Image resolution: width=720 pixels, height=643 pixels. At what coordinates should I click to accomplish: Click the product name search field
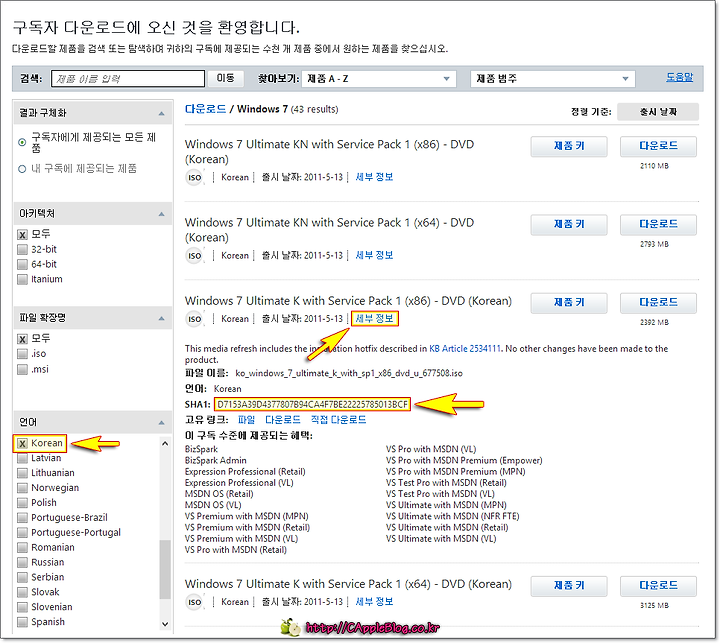pyautogui.click(x=128, y=79)
